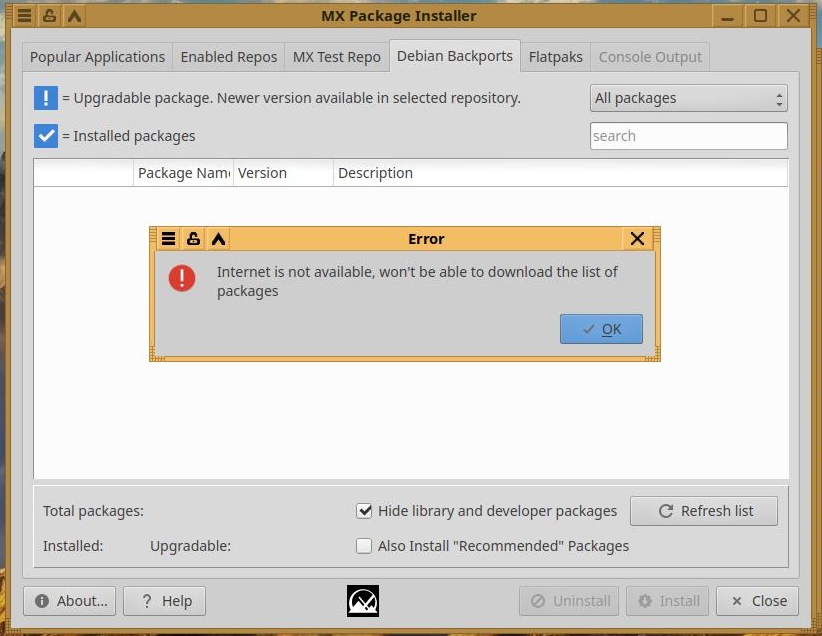The width and height of the screenshot is (822, 636).
Task: Click the Close button at bottom right
Action: pyautogui.click(x=758, y=601)
